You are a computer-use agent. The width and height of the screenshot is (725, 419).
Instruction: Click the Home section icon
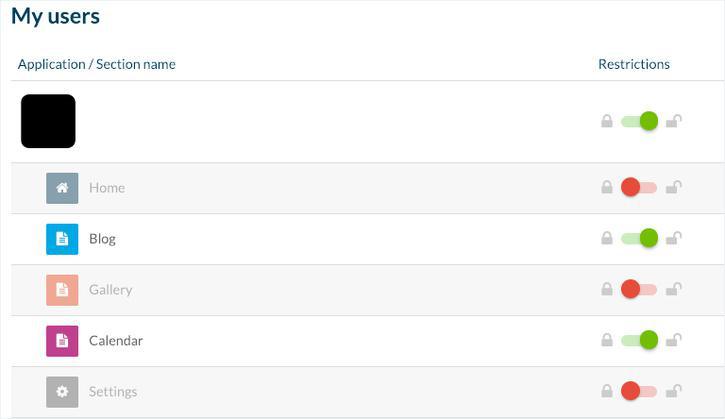click(62, 188)
